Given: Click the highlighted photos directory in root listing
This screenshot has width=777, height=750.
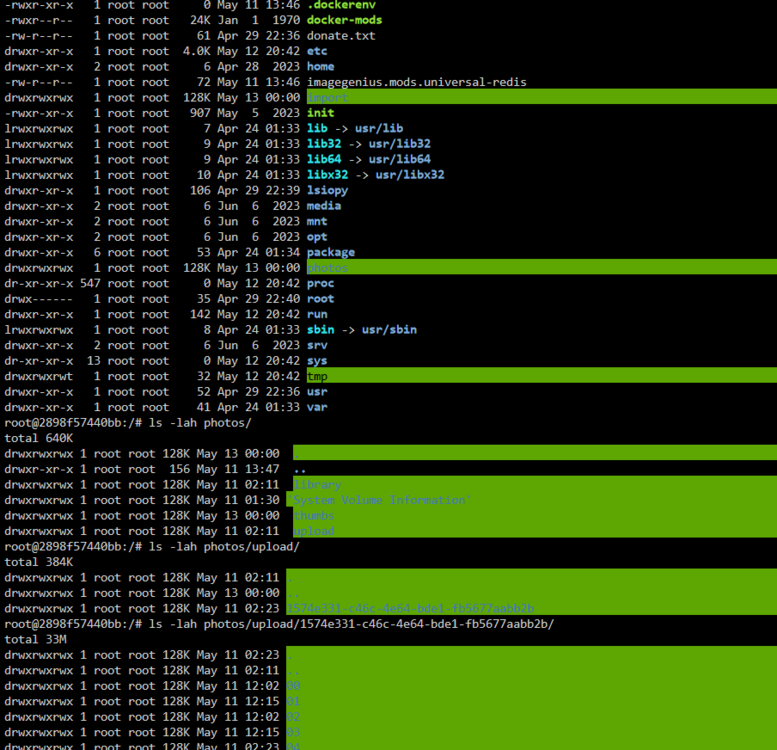Looking at the screenshot, I should [327, 268].
